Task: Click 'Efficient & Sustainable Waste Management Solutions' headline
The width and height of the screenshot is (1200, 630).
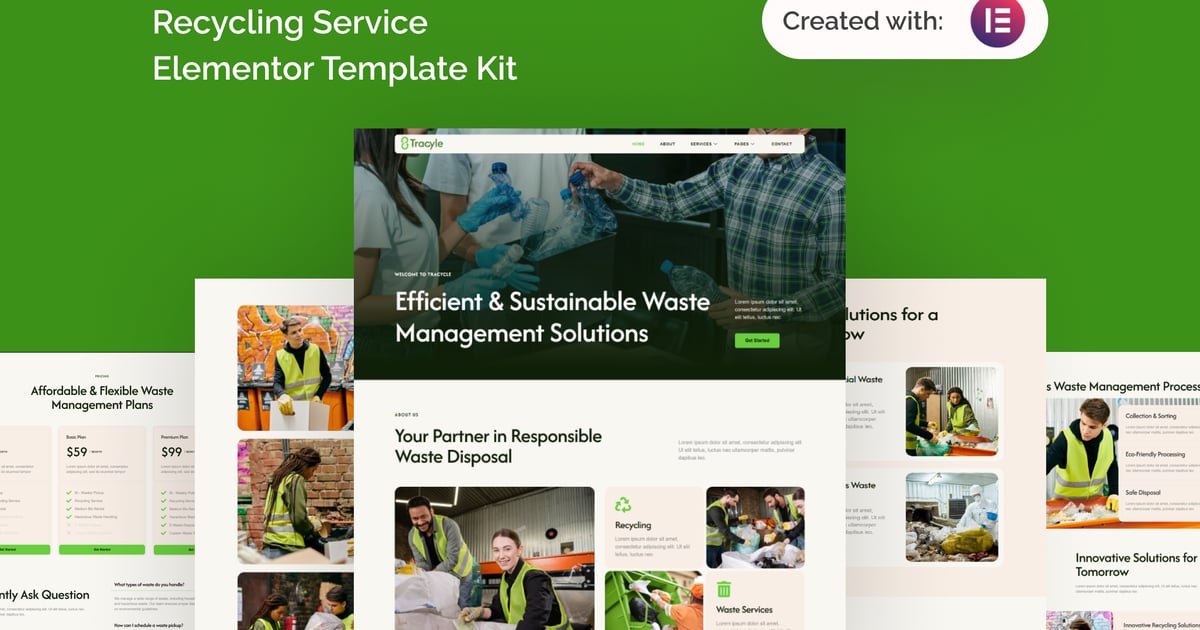Action: point(552,317)
